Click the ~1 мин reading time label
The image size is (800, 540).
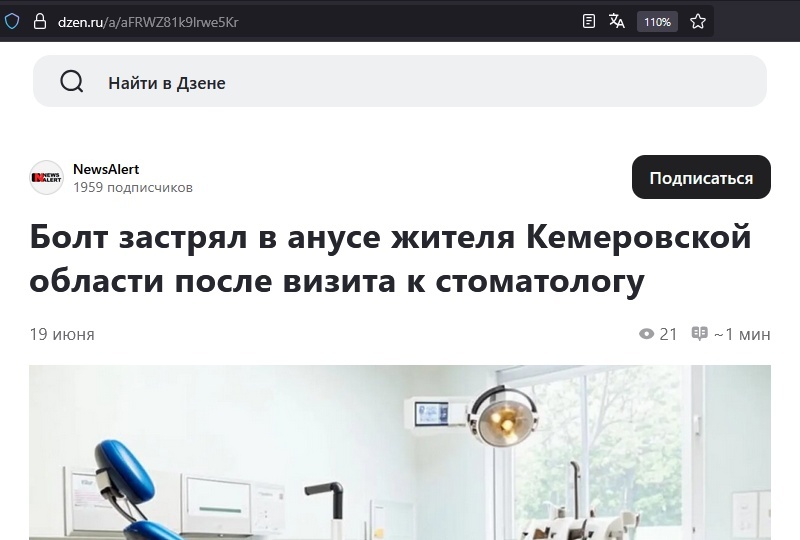coord(742,334)
